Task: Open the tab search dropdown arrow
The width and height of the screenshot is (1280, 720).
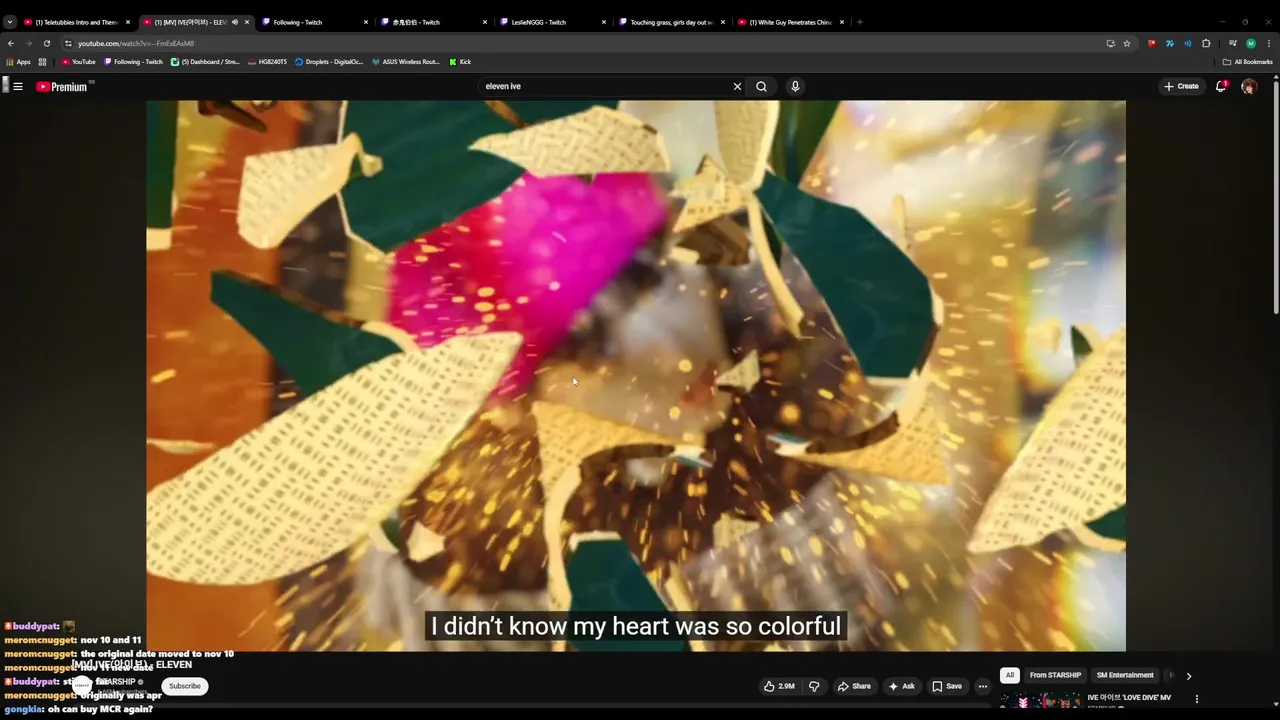Action: point(10,22)
